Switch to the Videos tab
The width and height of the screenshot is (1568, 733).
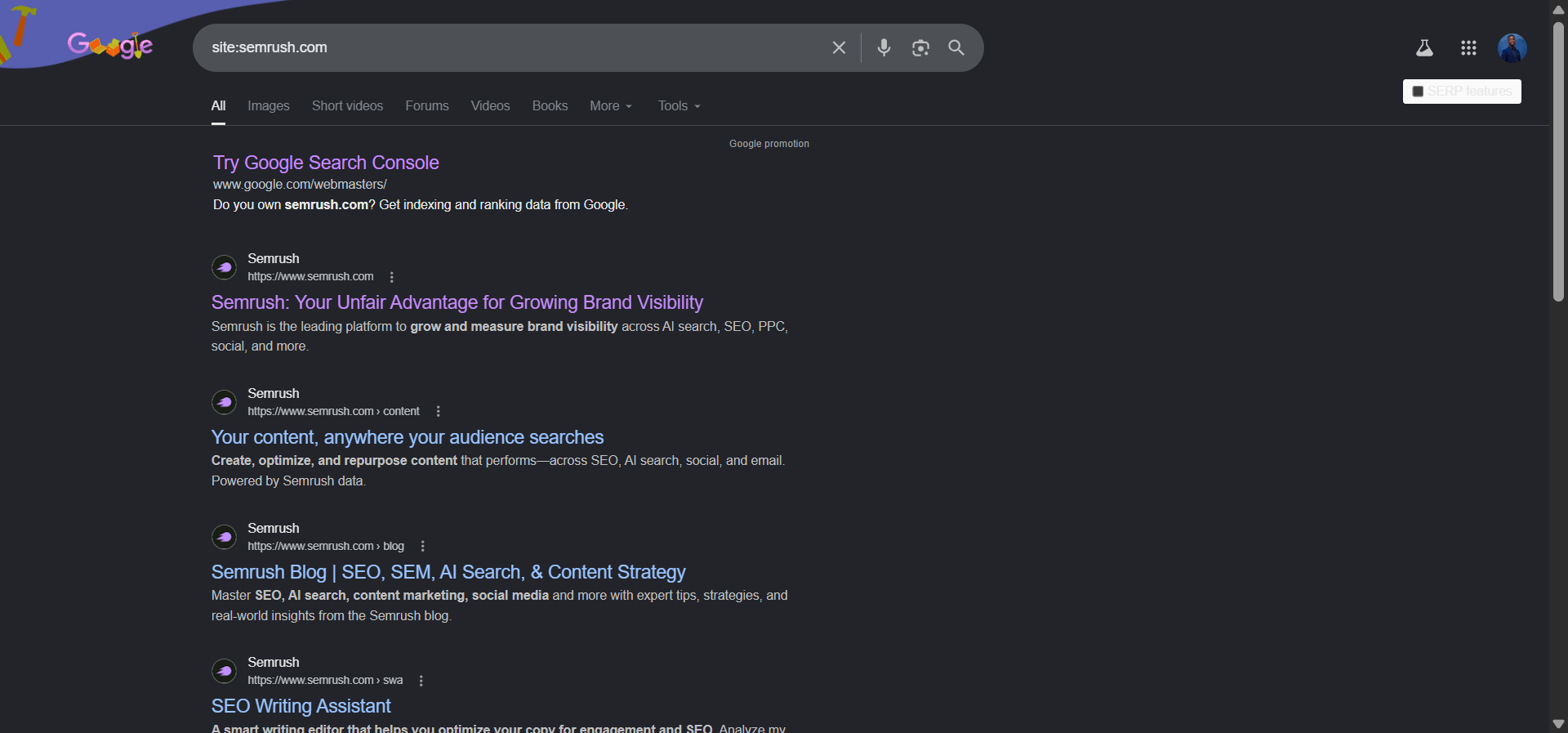(490, 106)
